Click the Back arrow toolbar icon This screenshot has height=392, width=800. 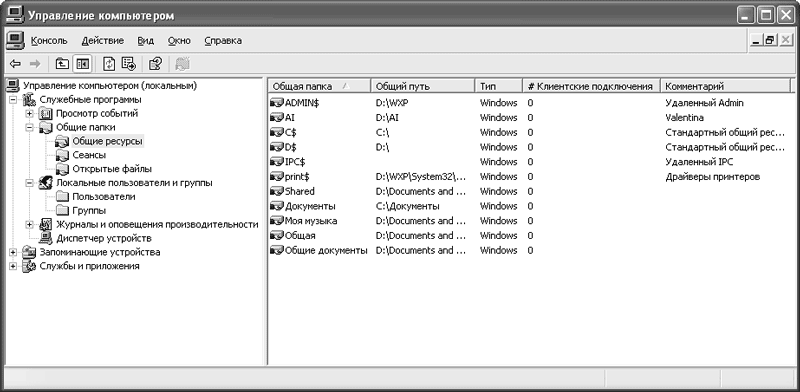[x=15, y=64]
